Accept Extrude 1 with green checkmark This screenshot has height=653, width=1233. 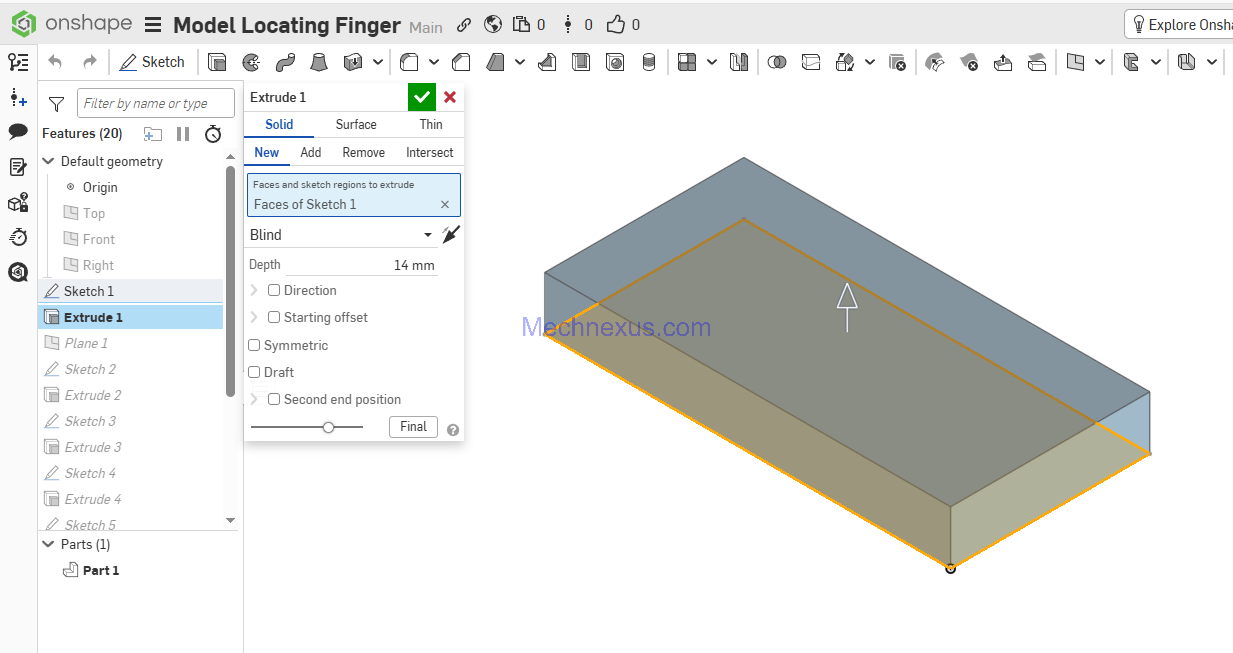[x=422, y=97]
